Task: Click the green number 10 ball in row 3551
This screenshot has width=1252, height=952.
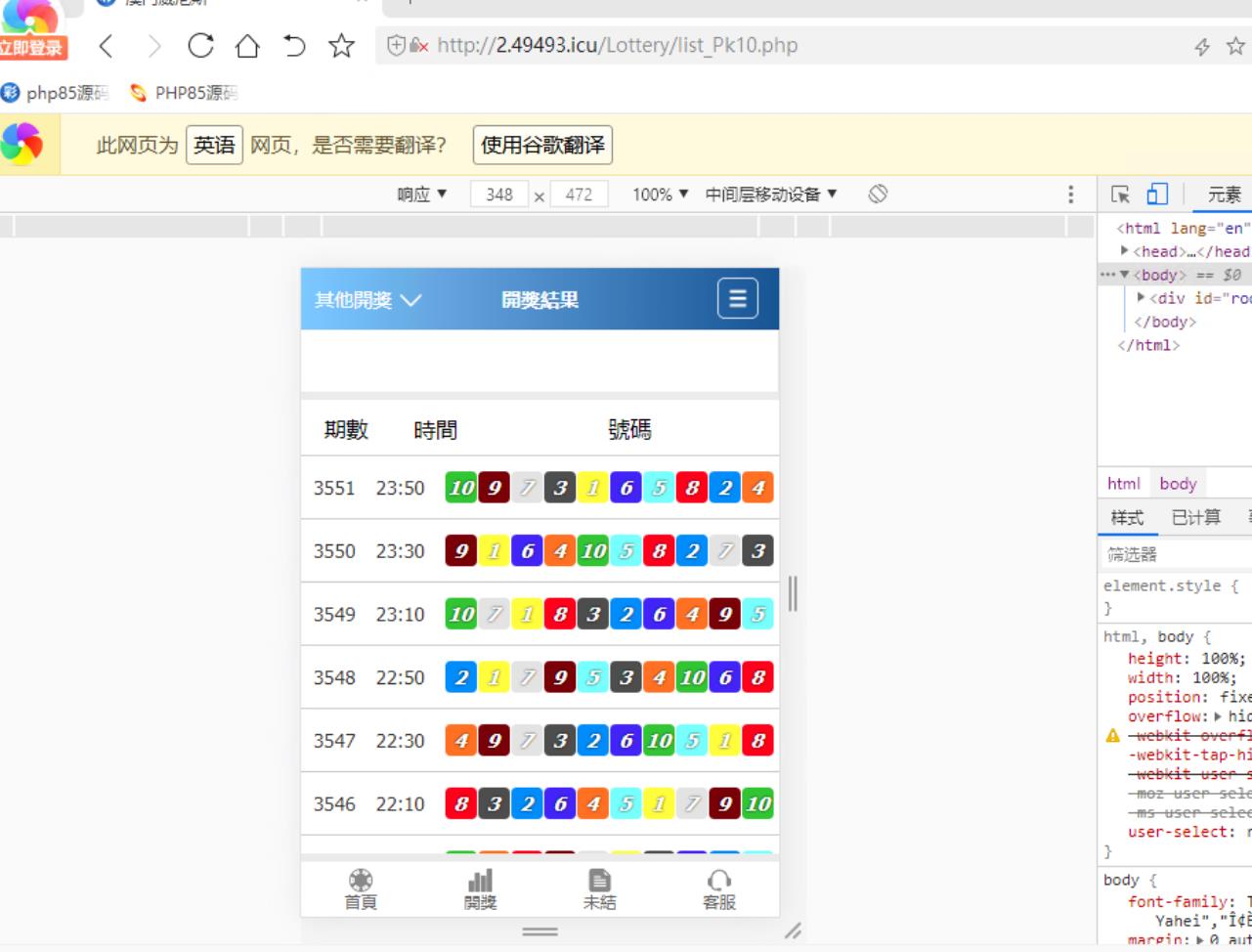Action: pyautogui.click(x=460, y=488)
